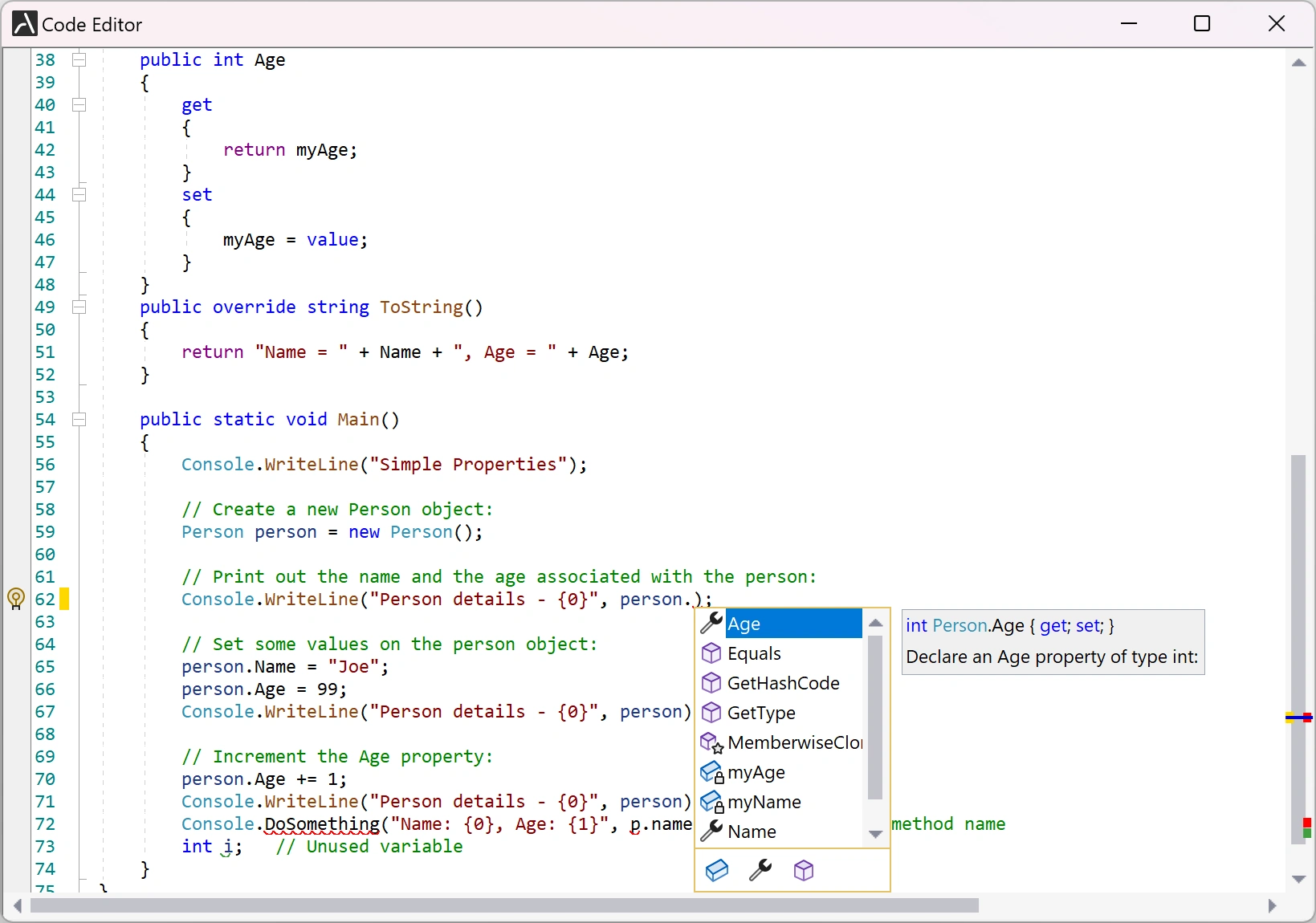Click the property wrench icon beside Age
The height and width of the screenshot is (923, 1316).
coord(711,623)
